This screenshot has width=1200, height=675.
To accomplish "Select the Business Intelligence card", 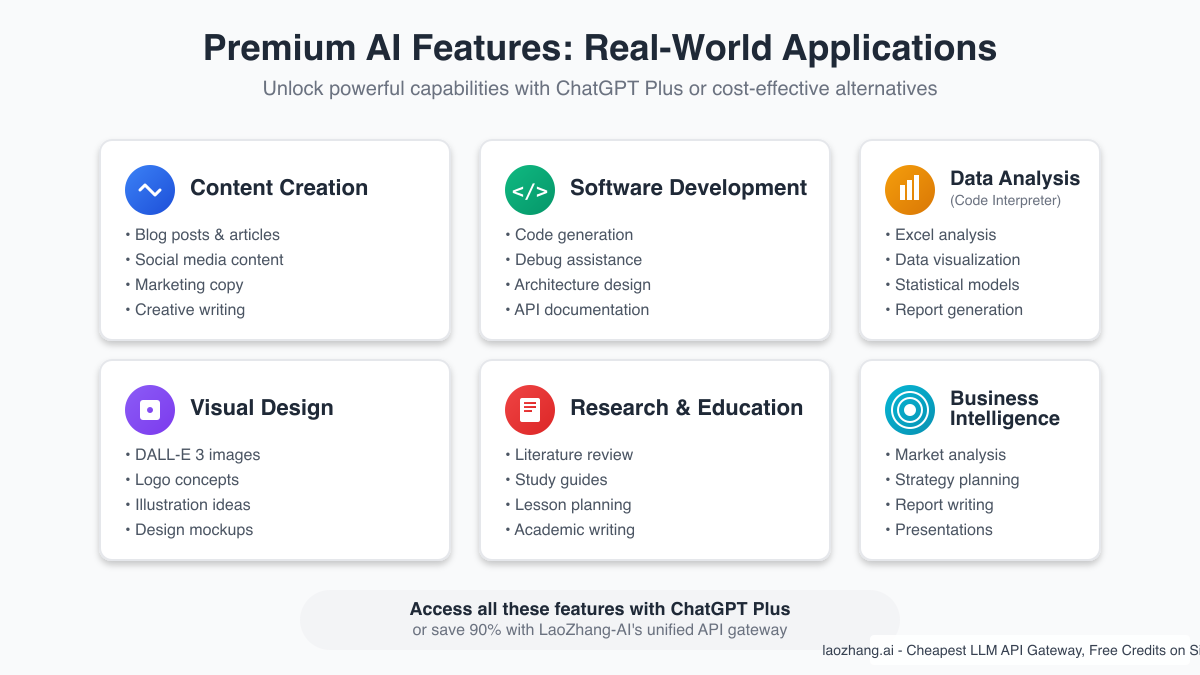I will point(979,460).
